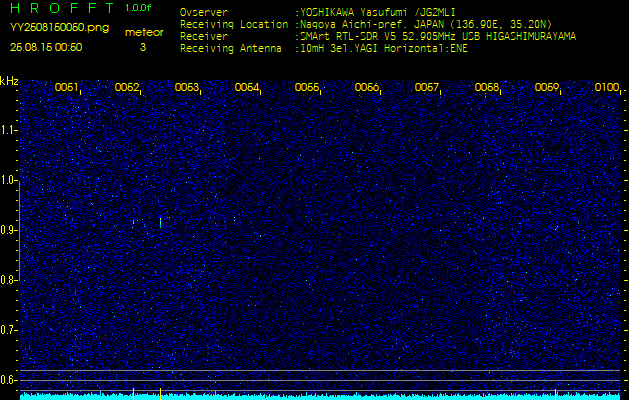Click the 0.6 kHz frequency label
This screenshot has height=400, width=629.
point(8,380)
